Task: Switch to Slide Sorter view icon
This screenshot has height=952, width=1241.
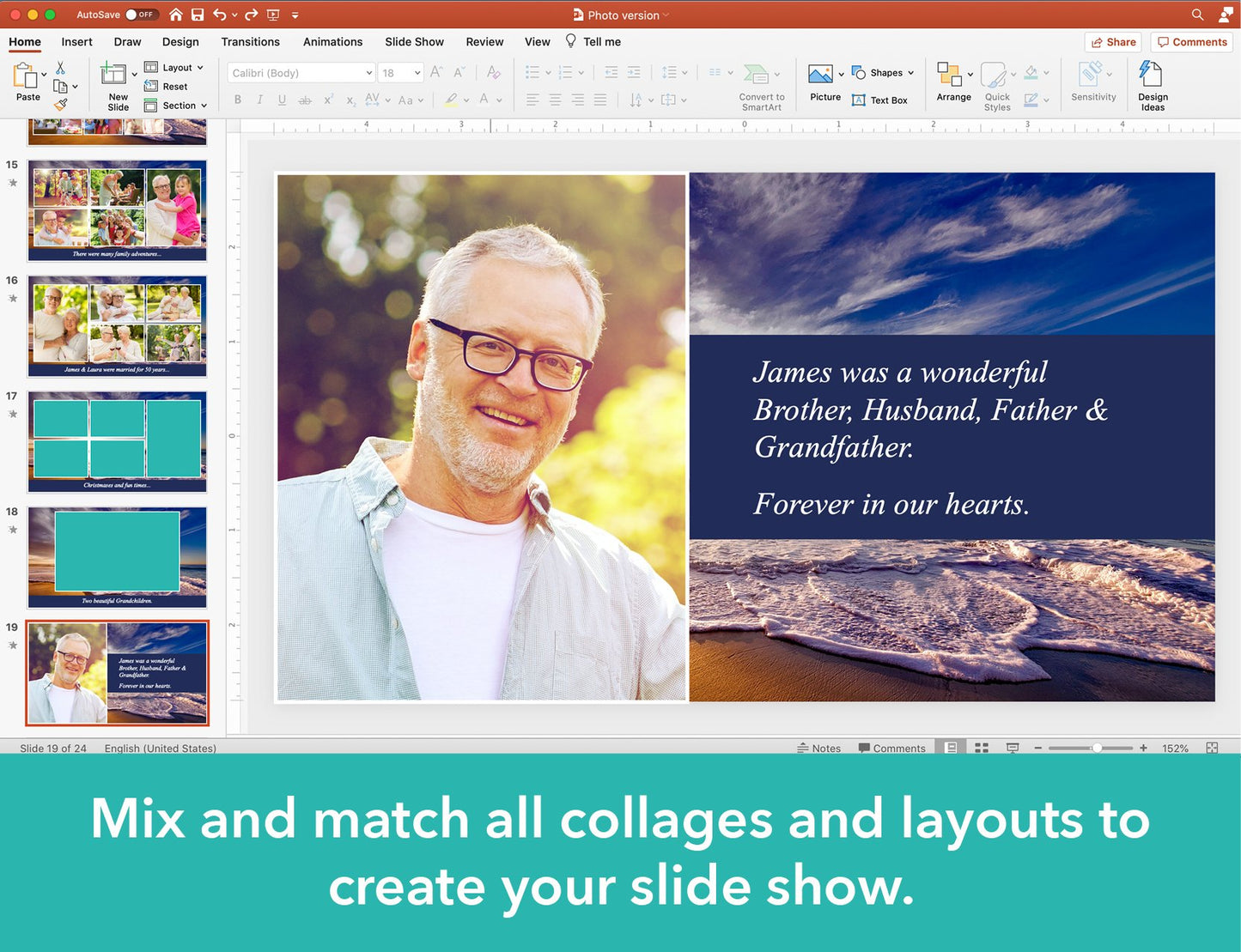Action: click(x=982, y=748)
